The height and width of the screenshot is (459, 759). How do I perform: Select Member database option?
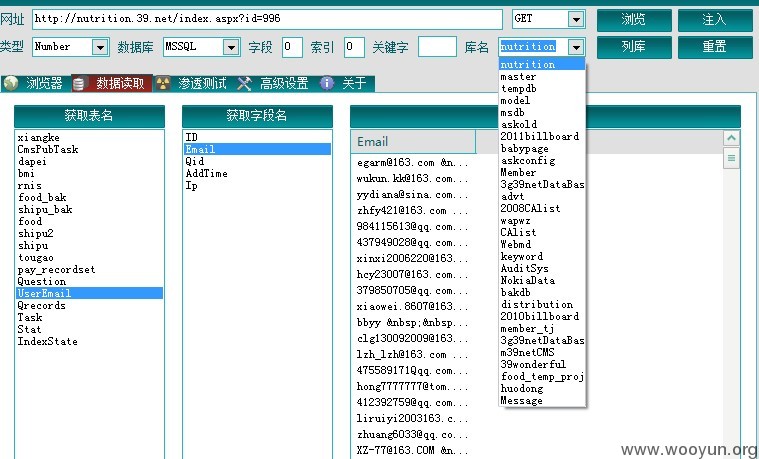pyautogui.click(x=542, y=172)
